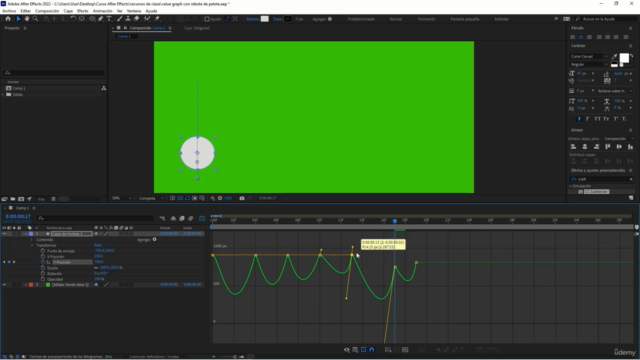Image resolution: width=640 pixels, height=360 pixels.
Task: Hide the Sólido Verde lima layer
Action: (x=4, y=284)
